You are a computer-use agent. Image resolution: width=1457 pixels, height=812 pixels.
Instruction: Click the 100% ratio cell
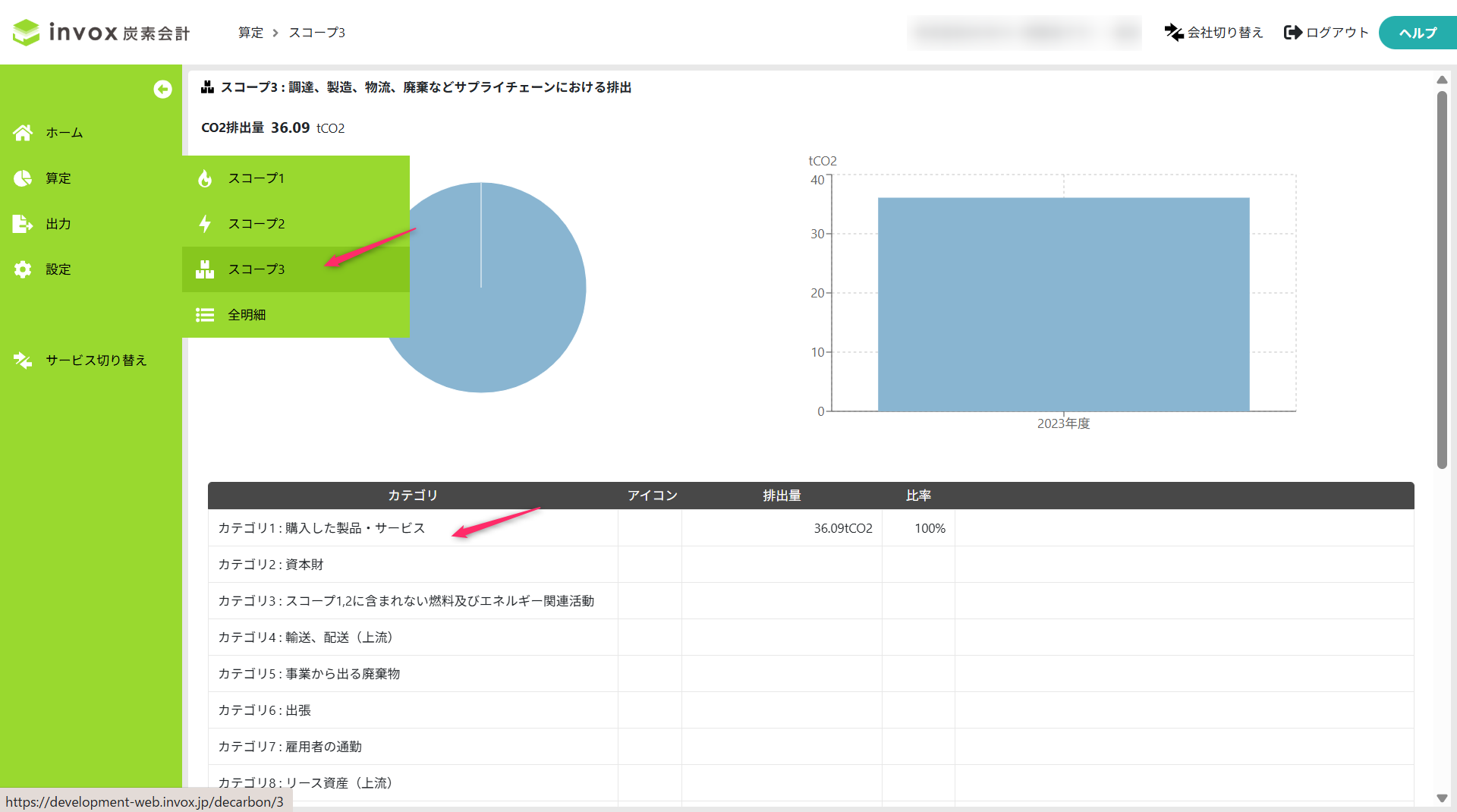(918, 528)
